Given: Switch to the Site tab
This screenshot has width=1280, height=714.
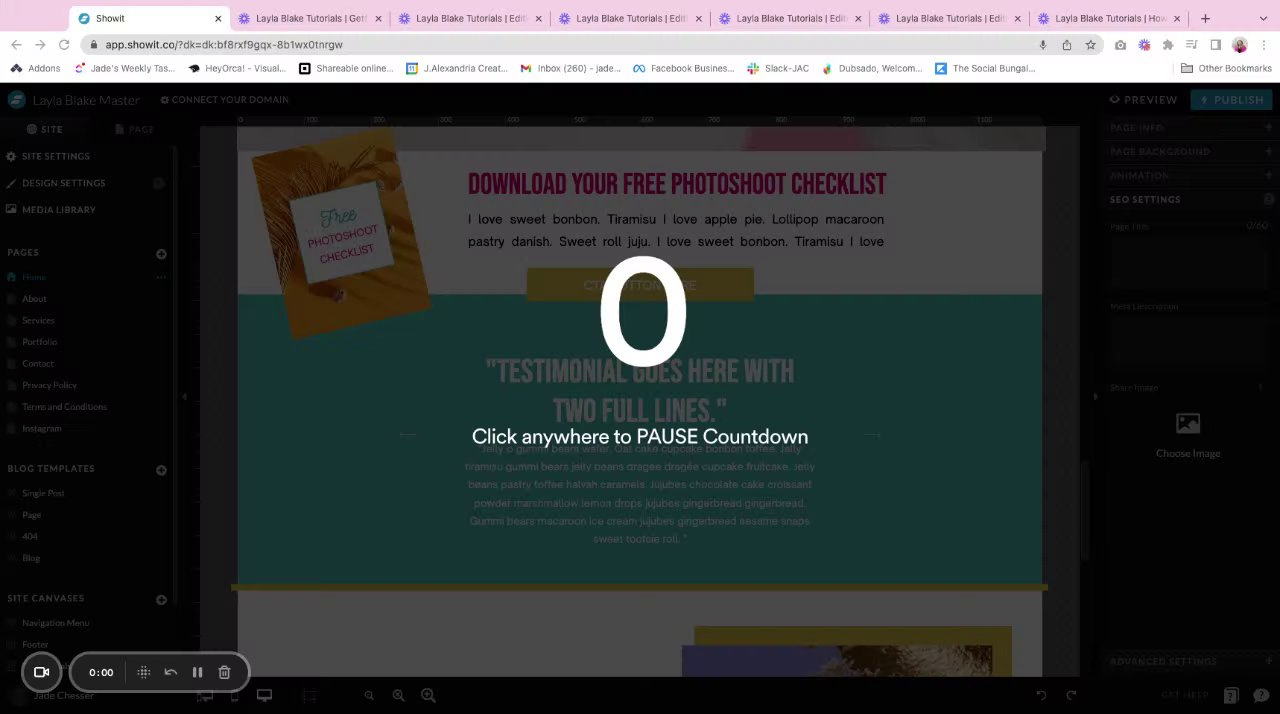Looking at the screenshot, I should click(x=45, y=129).
